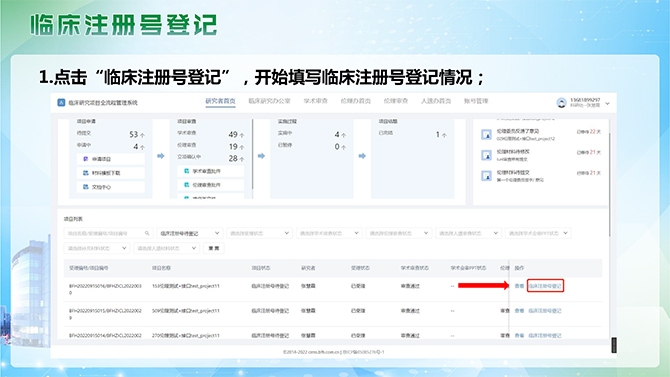The width and height of the screenshot is (670, 377).
Task: Expand the 请选择学术审查状态 dropdown
Action: [329, 233]
